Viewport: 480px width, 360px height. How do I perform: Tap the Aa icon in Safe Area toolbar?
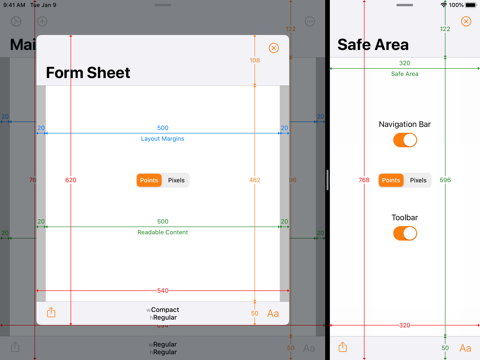pos(465,348)
